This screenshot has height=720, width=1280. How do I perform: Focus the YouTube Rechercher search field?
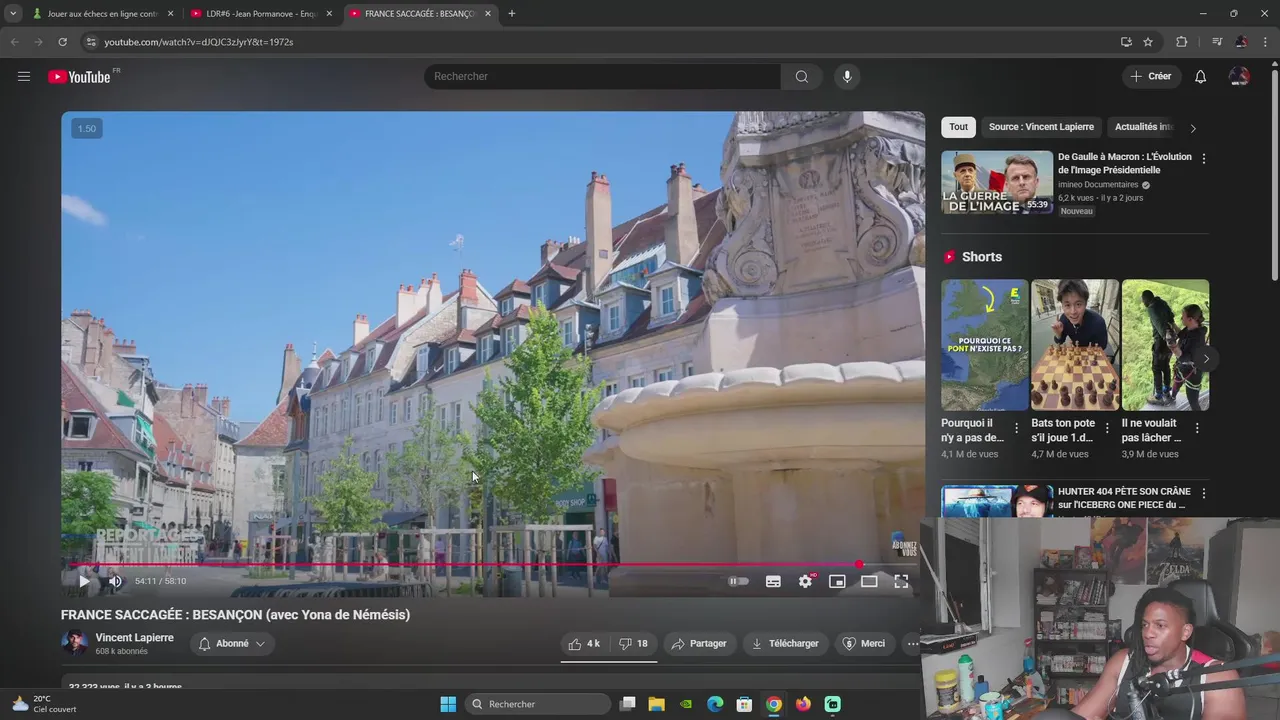click(602, 76)
